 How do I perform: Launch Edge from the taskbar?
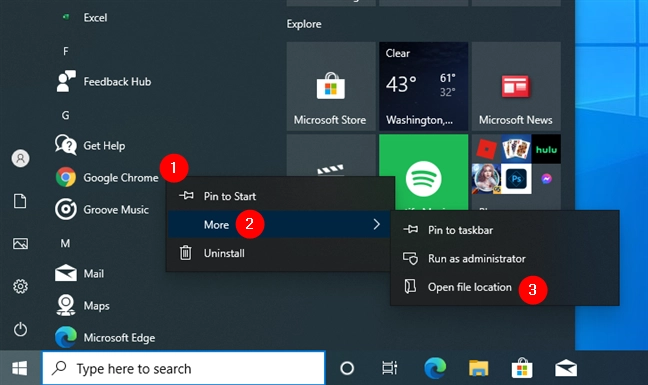point(435,368)
